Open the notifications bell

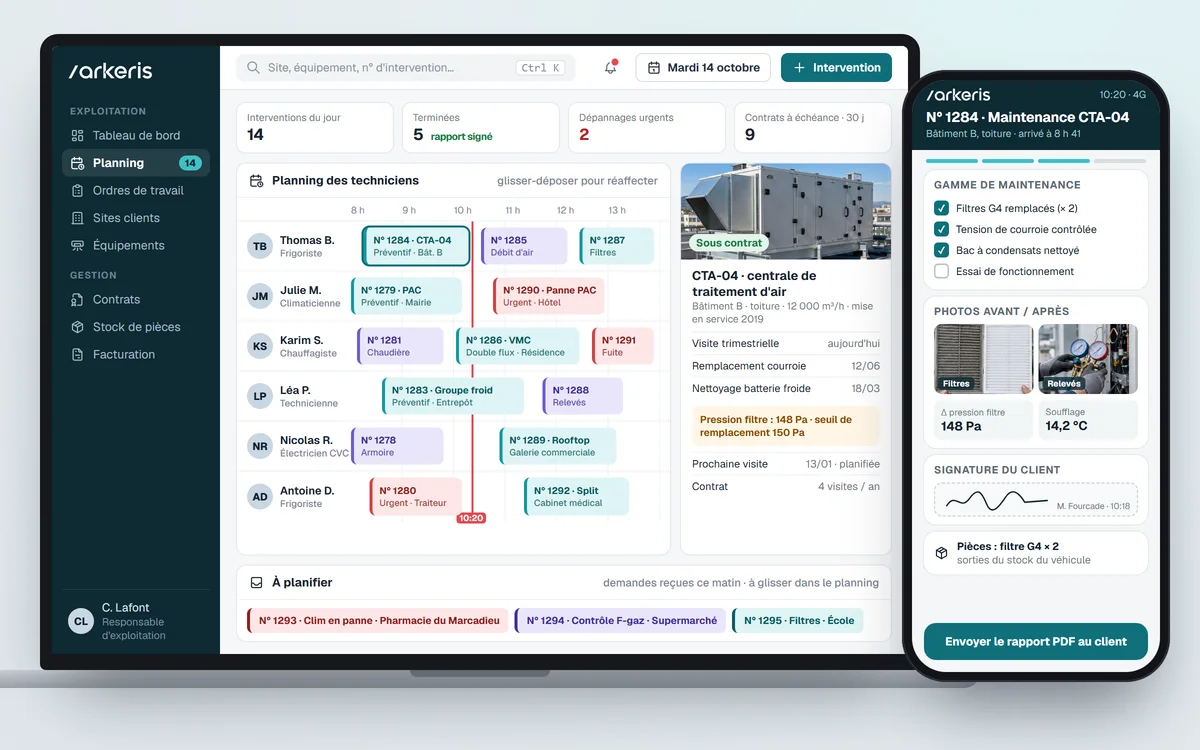[610, 68]
